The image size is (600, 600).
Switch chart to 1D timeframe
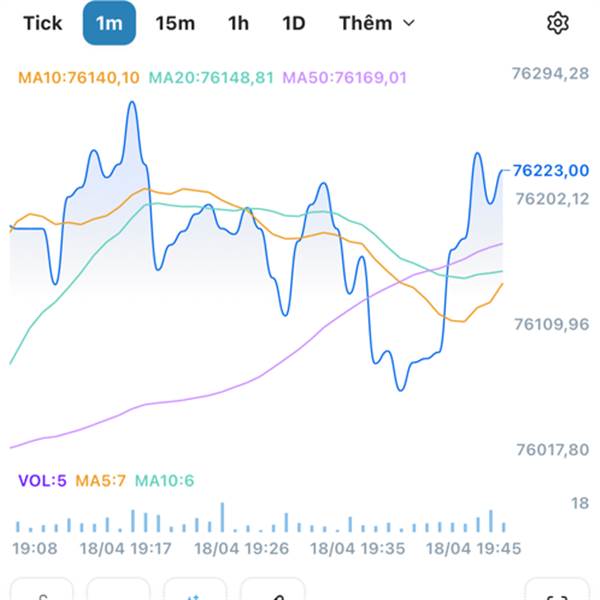(x=293, y=23)
